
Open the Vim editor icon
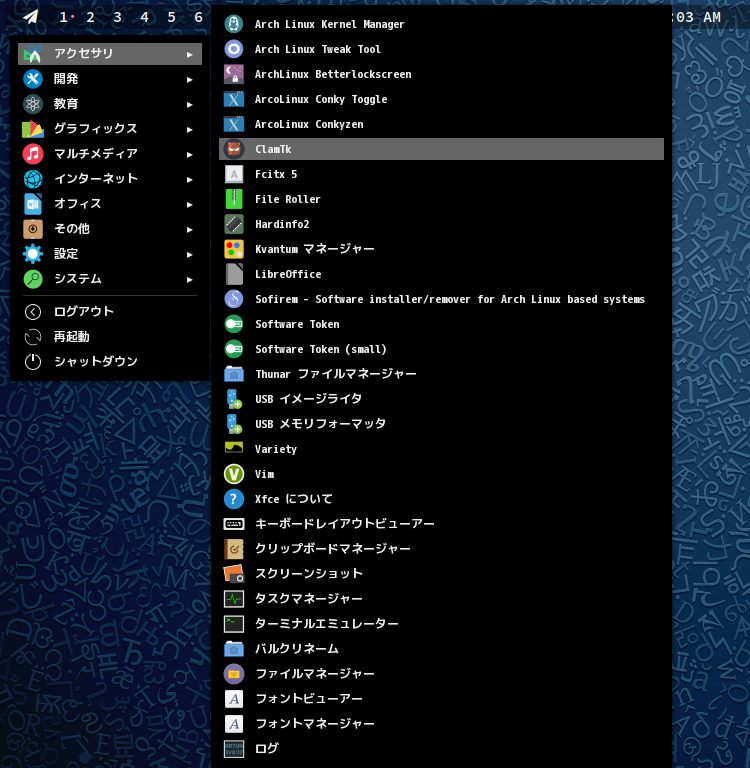(x=234, y=474)
